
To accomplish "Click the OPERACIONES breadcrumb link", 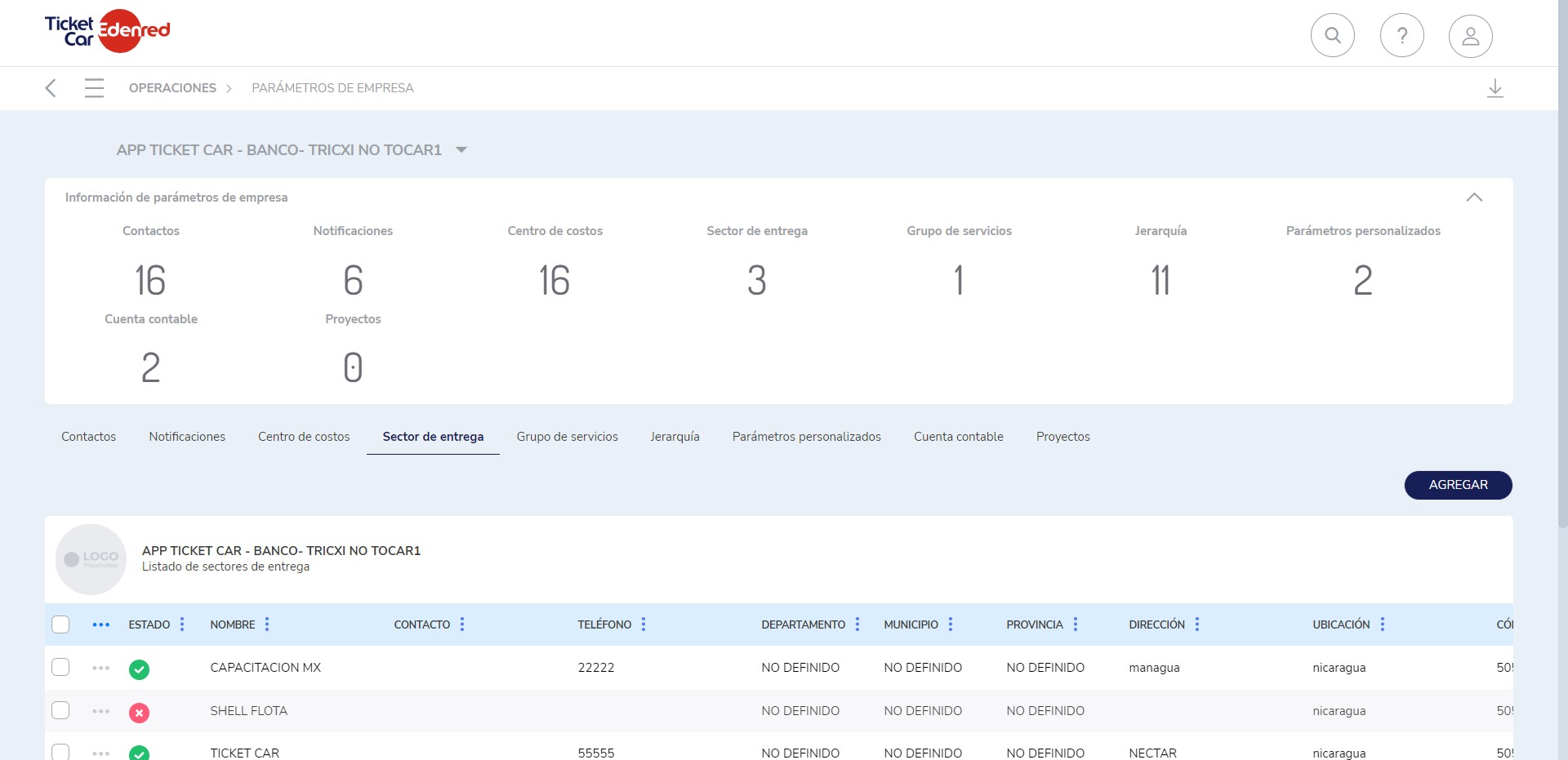I will pyautogui.click(x=172, y=88).
